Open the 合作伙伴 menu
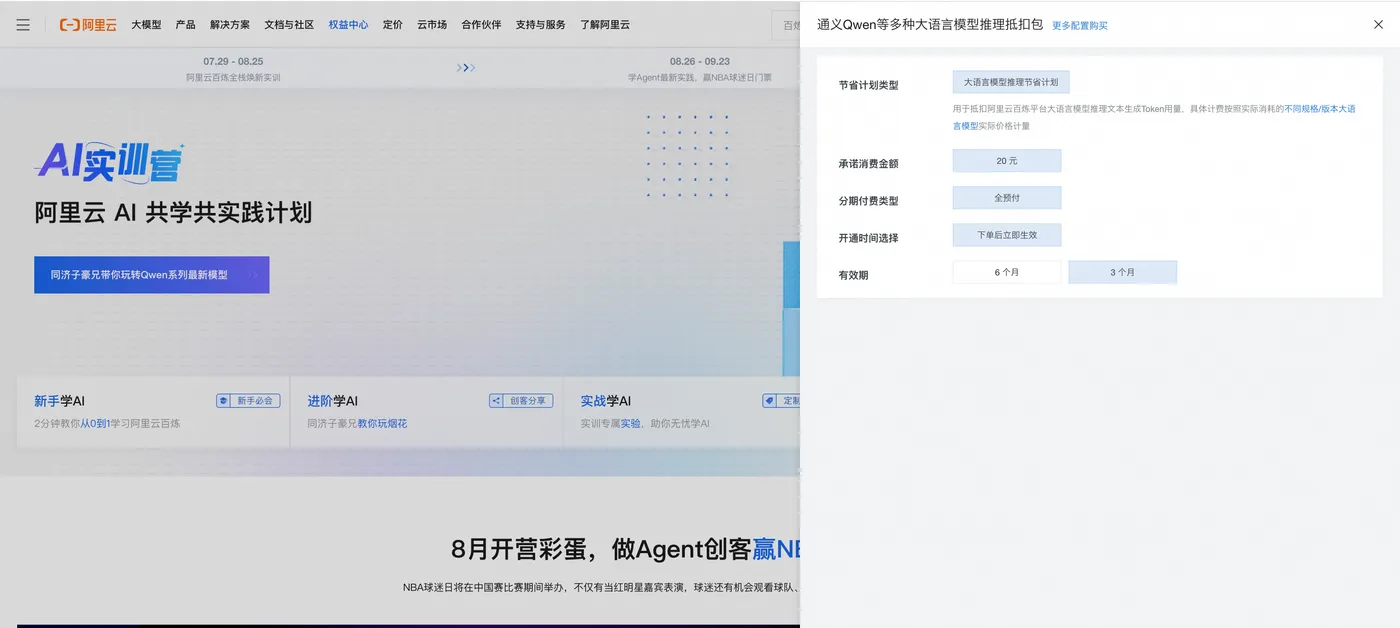The height and width of the screenshot is (628, 1400). pyautogui.click(x=481, y=25)
